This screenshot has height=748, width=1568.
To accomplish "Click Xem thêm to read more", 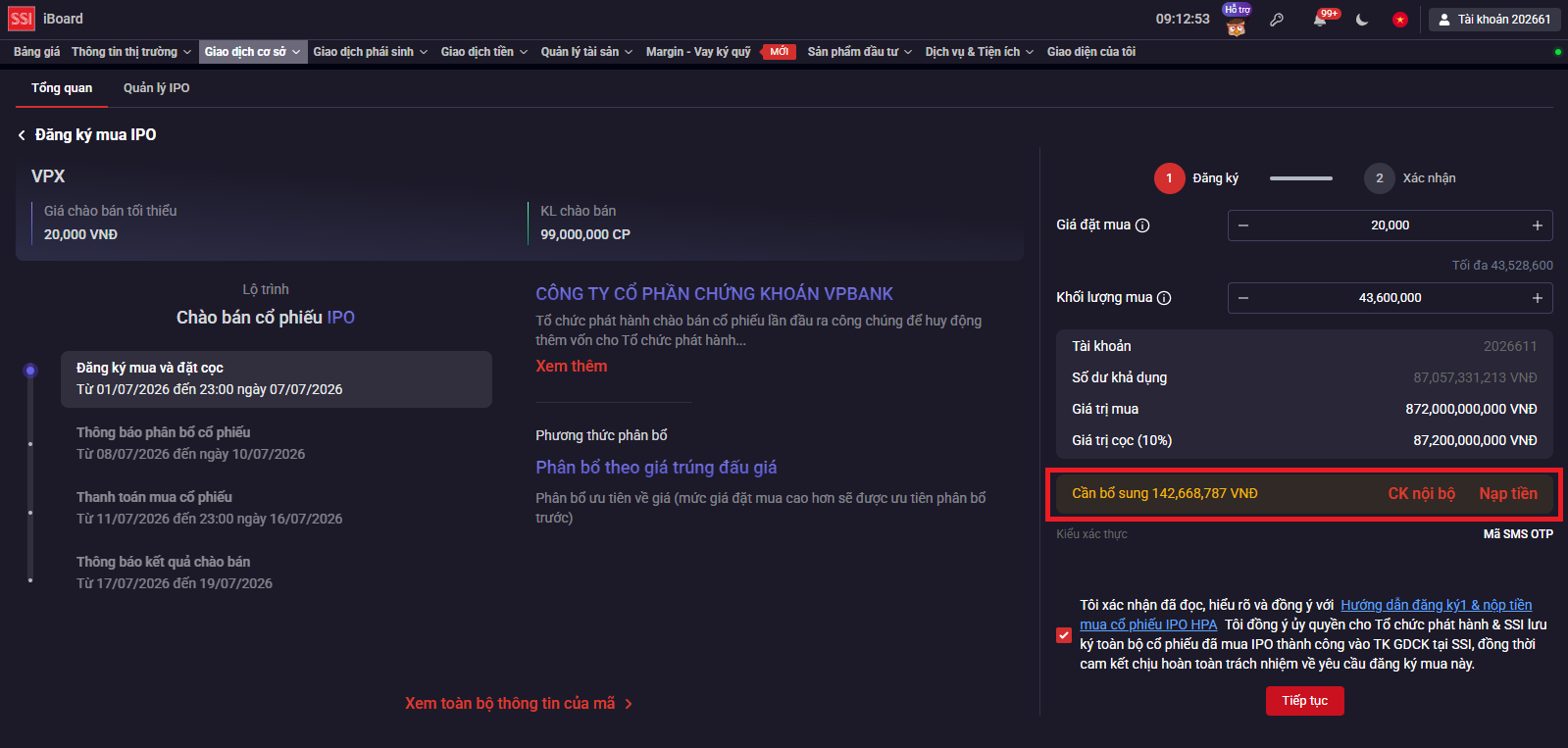I will [572, 366].
